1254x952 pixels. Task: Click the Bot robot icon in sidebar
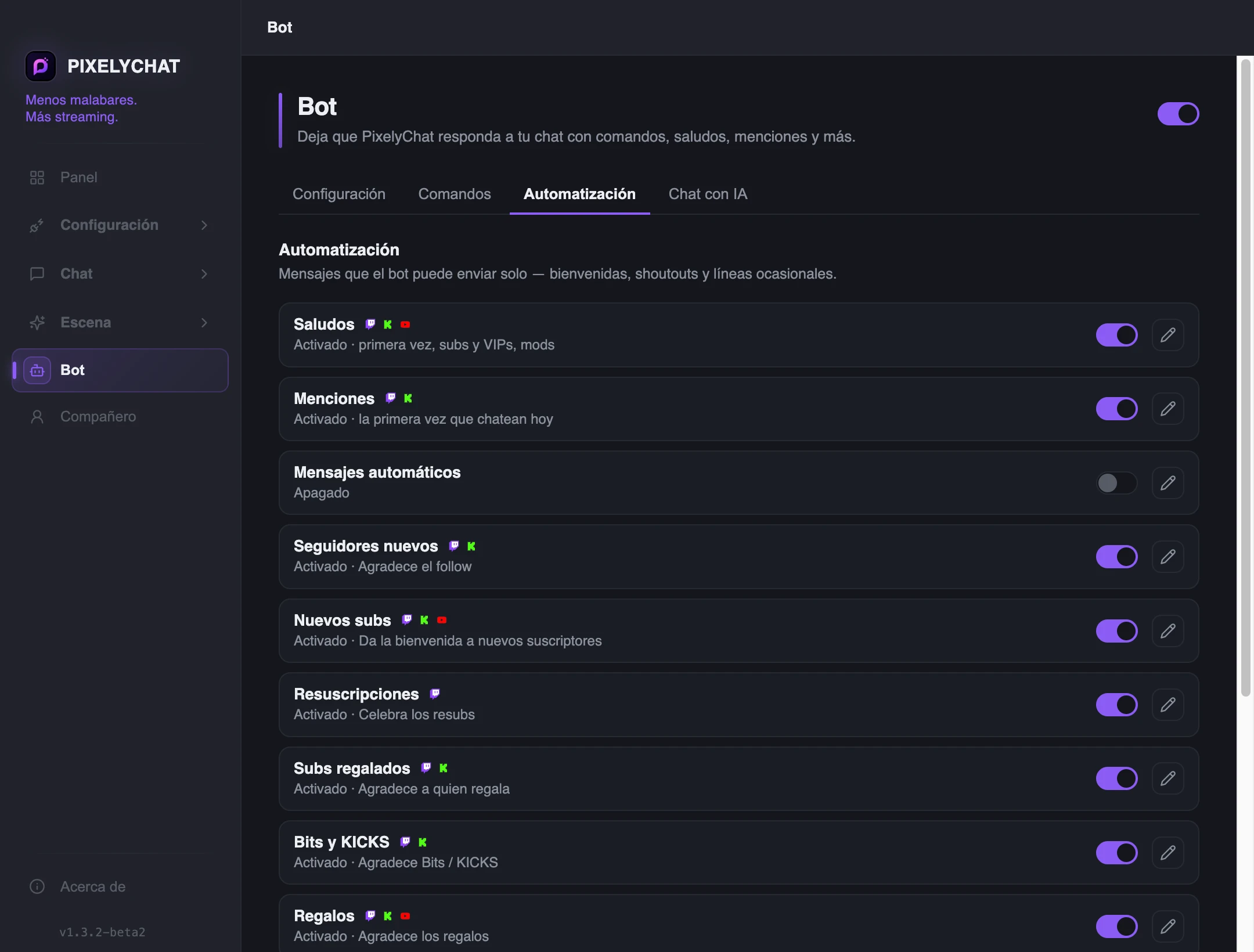pyautogui.click(x=37, y=370)
